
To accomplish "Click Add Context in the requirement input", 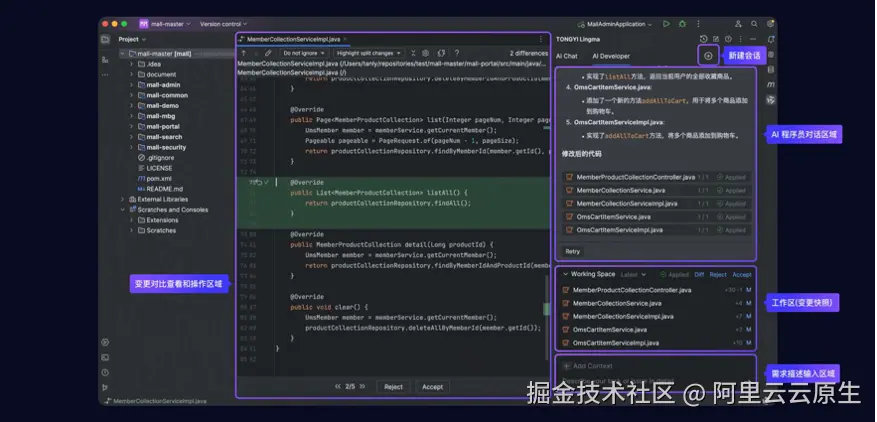I will tap(587, 366).
